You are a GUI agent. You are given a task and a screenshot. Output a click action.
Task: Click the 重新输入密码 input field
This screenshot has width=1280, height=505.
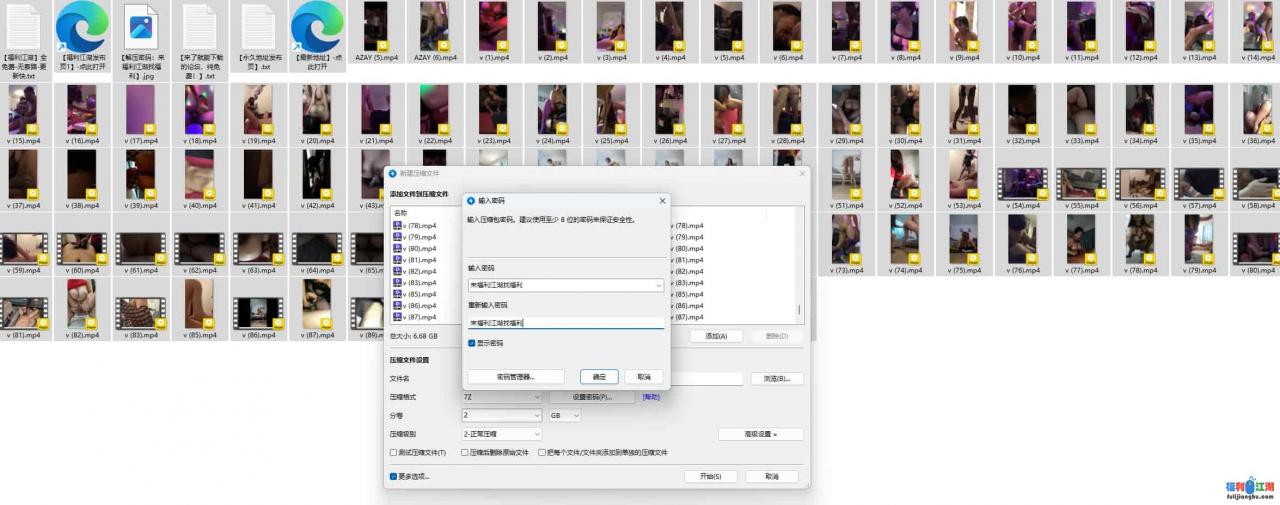(565, 322)
